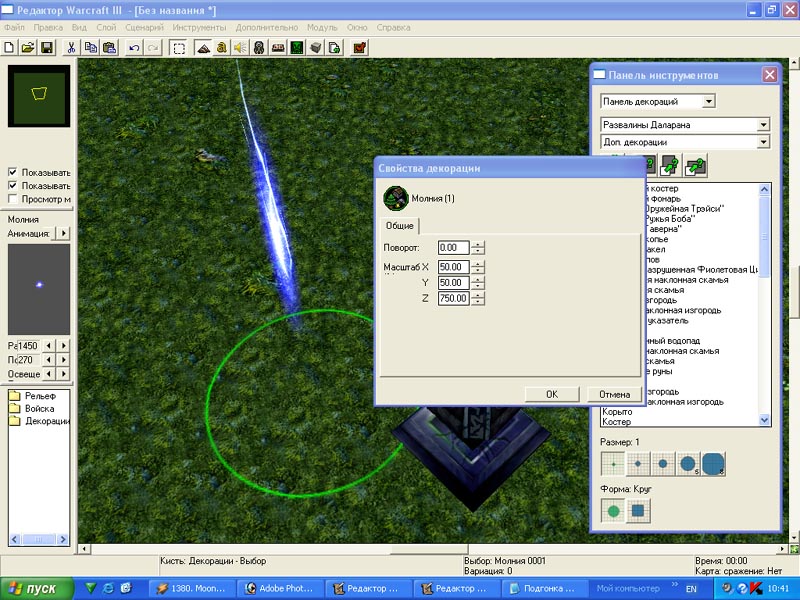
Task: Click the left increment arrow beside the 1450 value
Action: [48, 345]
